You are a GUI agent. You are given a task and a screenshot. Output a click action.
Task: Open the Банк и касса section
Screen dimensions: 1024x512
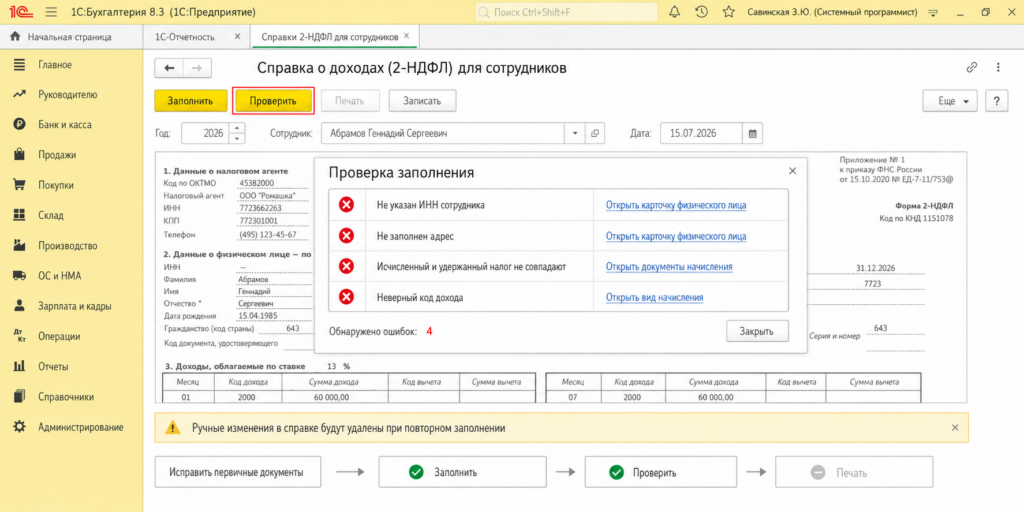click(x=65, y=125)
